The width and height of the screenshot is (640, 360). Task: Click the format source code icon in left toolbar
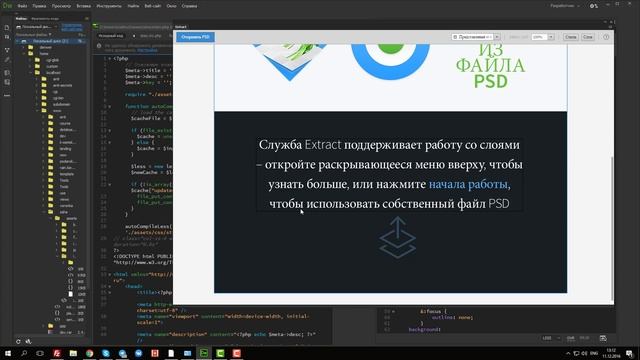tap(7, 82)
